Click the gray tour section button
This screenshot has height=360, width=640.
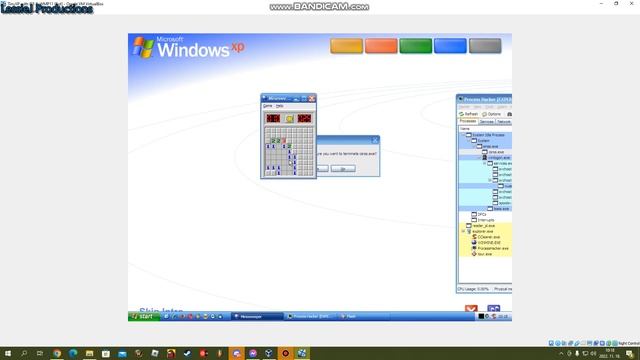click(x=485, y=46)
